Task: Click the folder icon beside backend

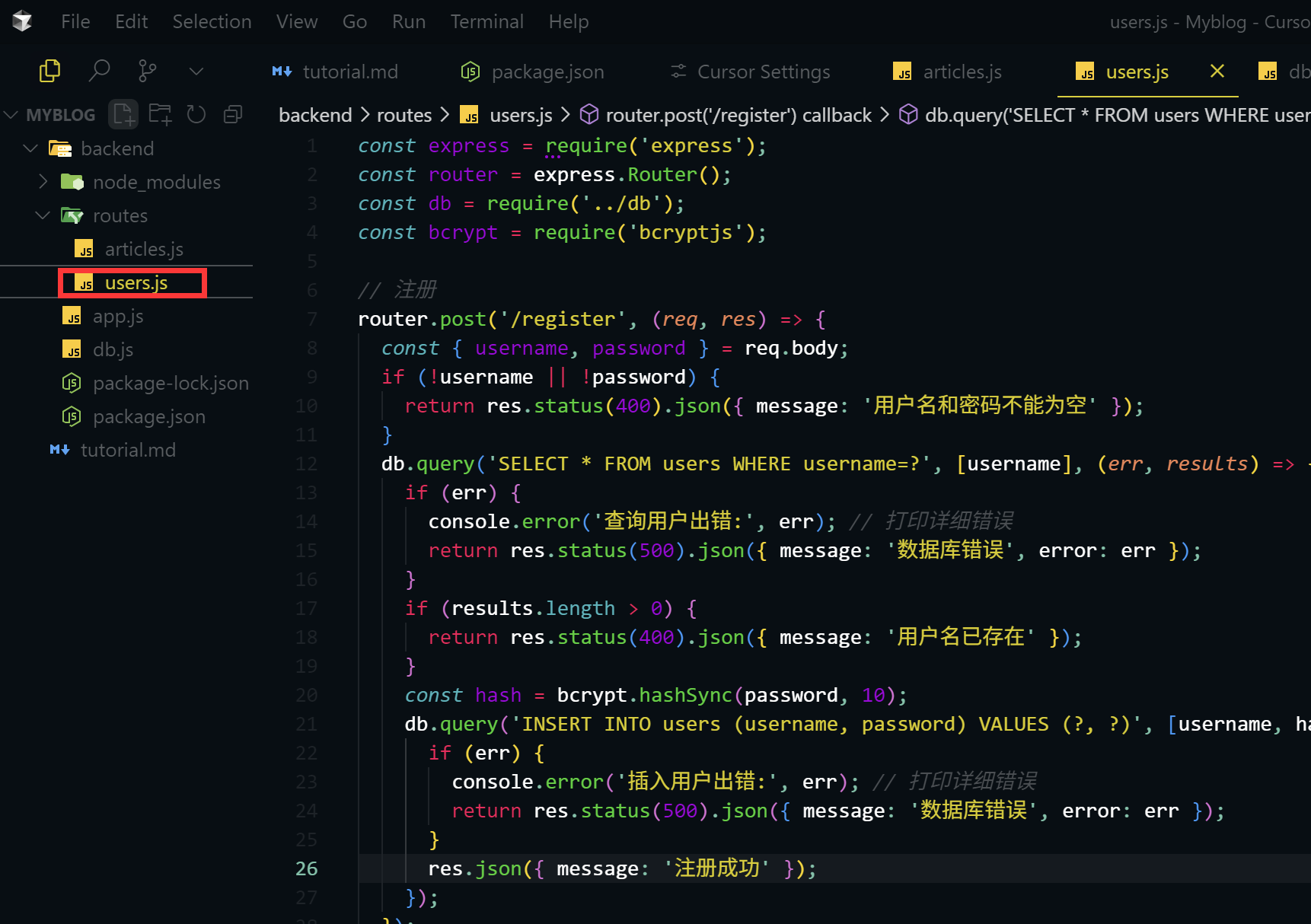Action: pos(60,148)
